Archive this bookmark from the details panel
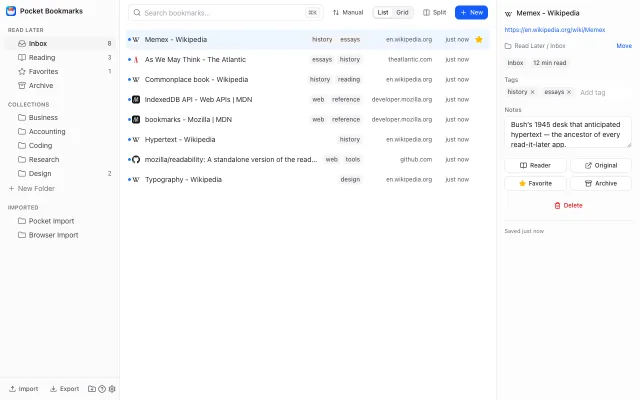 pyautogui.click(x=601, y=184)
